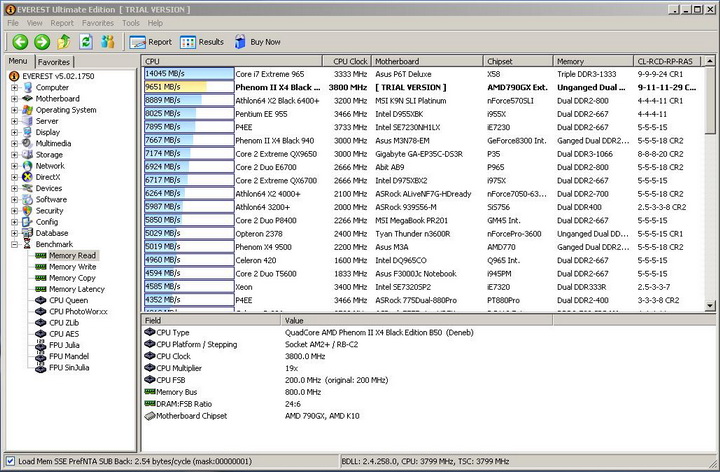
Task: Sort by the CL-RCD-RP-RAS column header
Action: tap(667, 61)
